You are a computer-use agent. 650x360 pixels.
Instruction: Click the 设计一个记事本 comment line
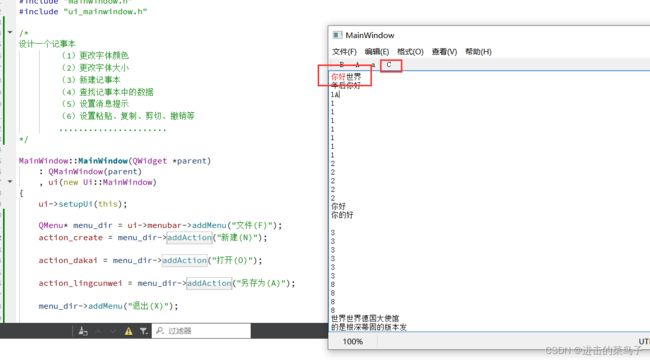click(x=47, y=44)
